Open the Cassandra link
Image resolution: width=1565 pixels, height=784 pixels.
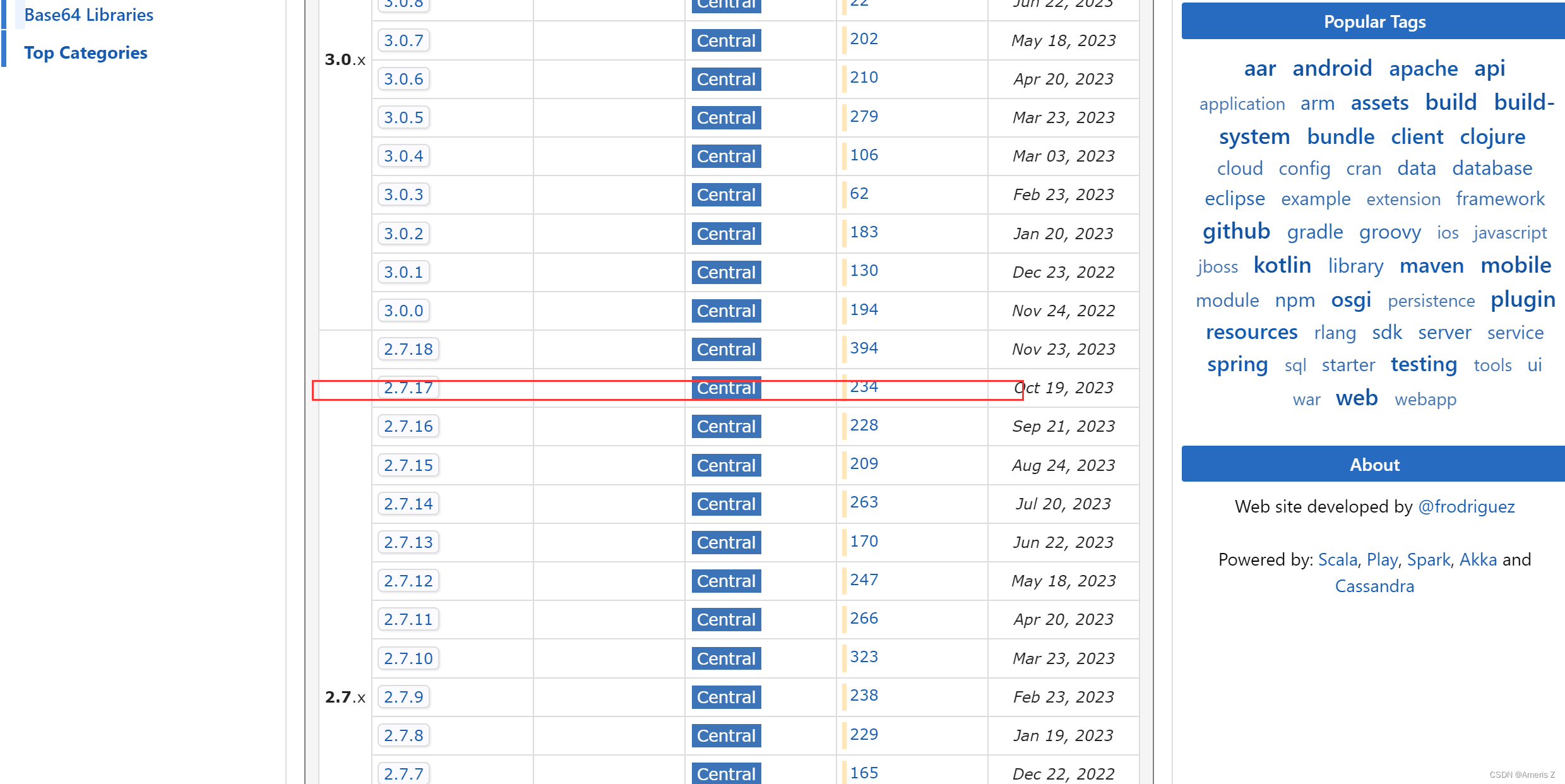[x=1374, y=586]
